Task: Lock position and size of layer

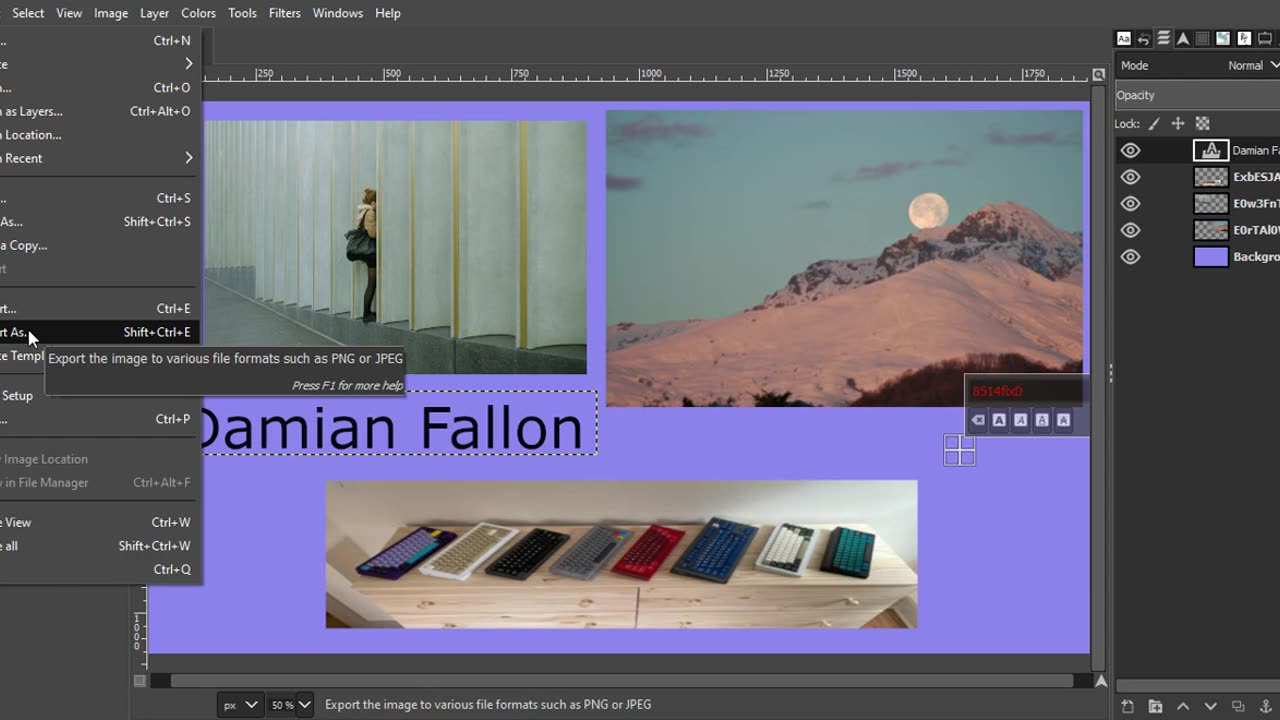Action: pos(1178,124)
